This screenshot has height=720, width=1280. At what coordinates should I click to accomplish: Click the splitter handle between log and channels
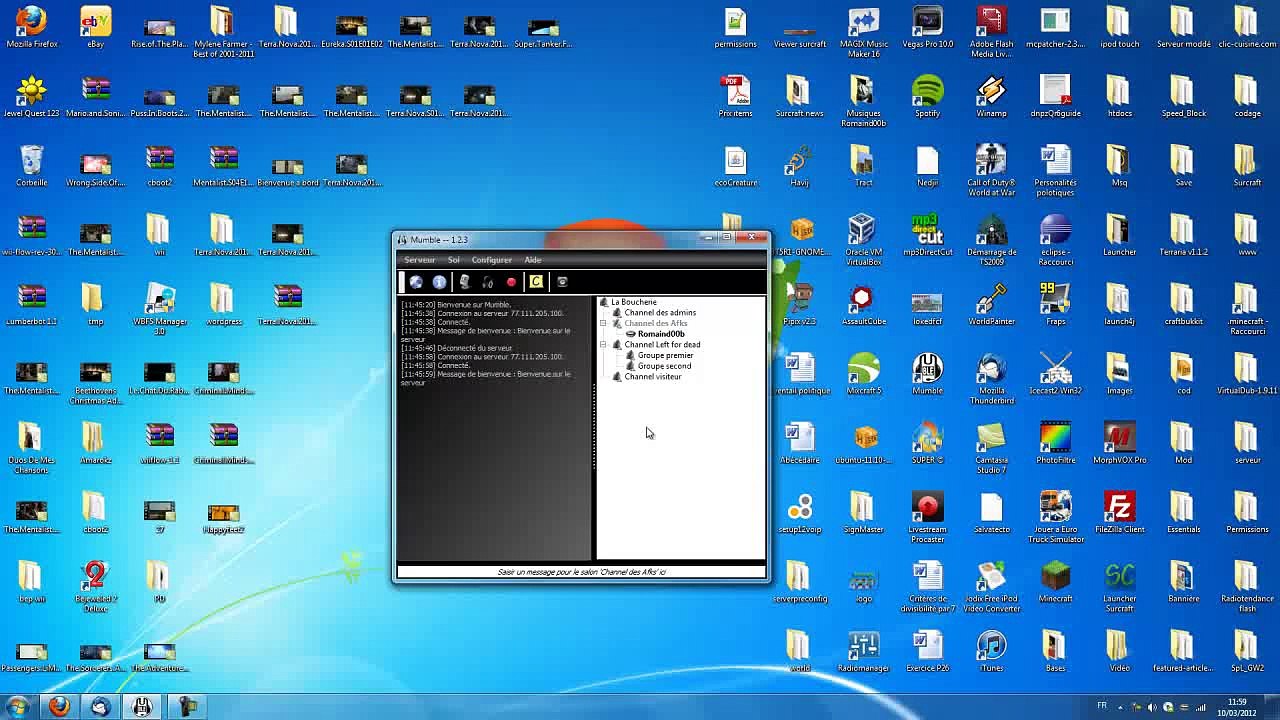pos(594,428)
